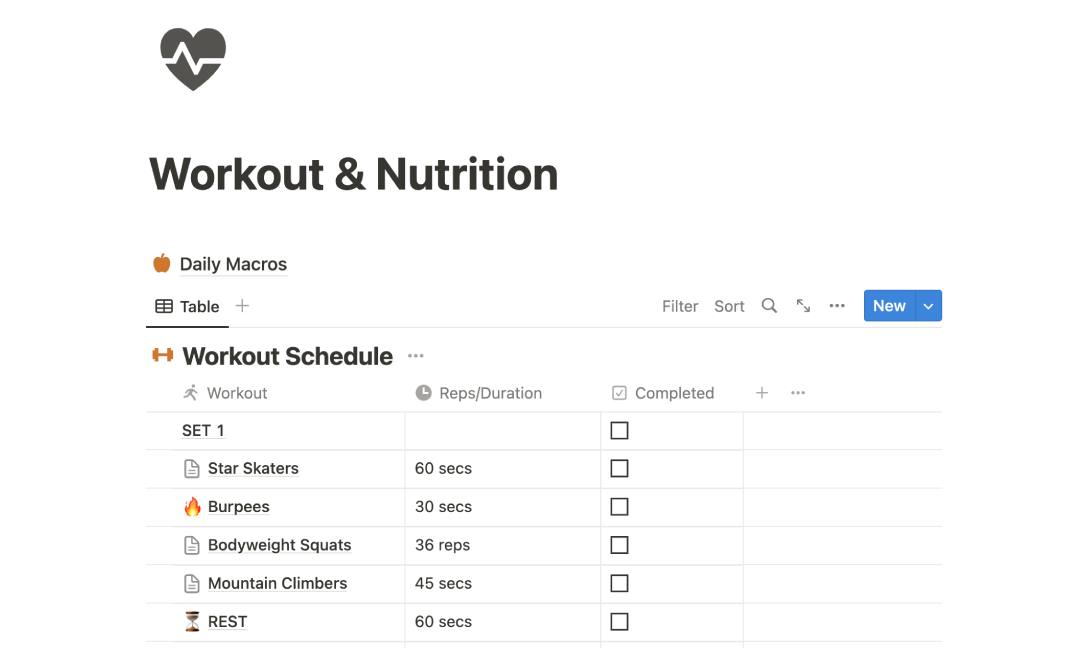
Task: Open the database search magnifier
Action: (769, 306)
